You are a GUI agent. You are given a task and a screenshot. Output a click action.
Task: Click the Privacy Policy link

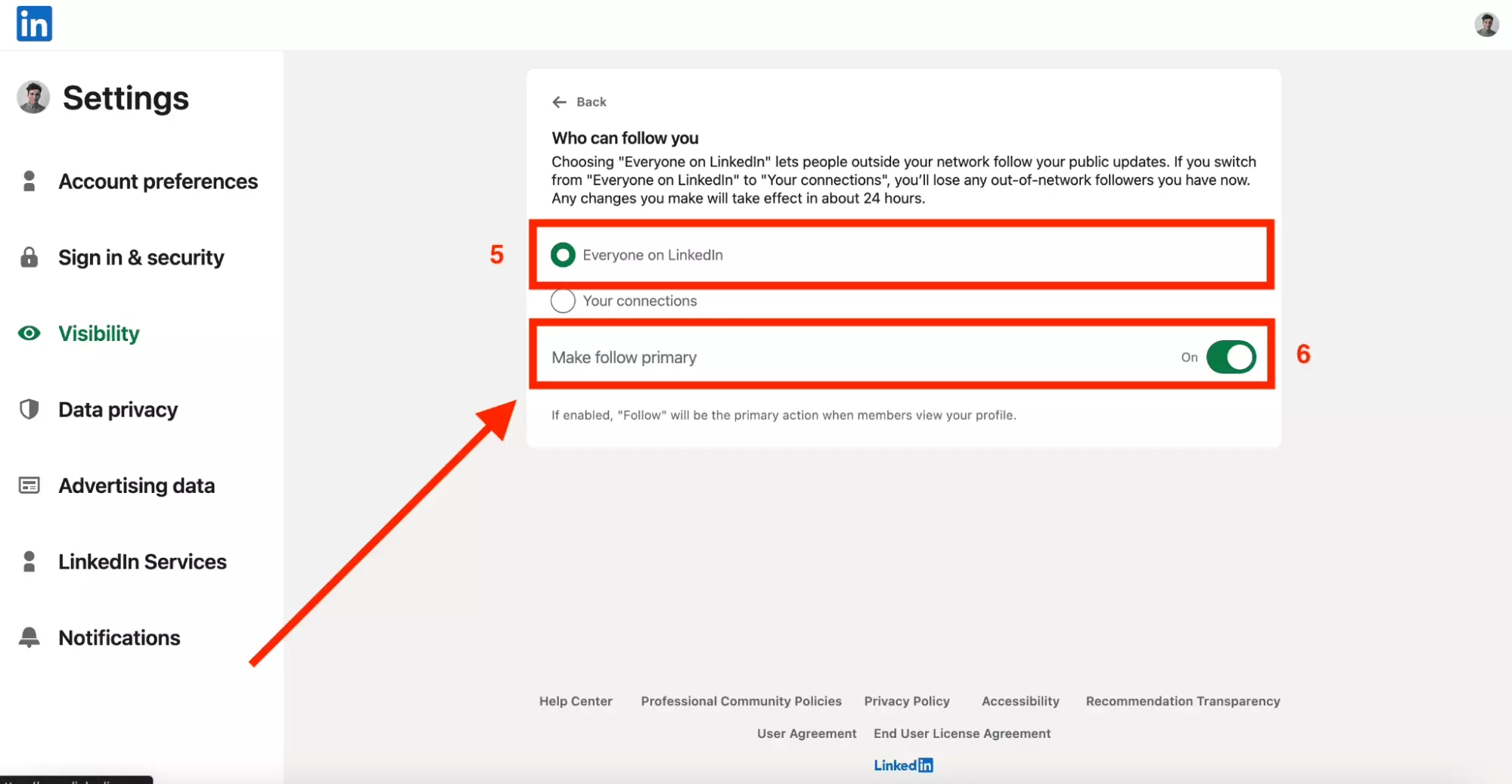(906, 701)
